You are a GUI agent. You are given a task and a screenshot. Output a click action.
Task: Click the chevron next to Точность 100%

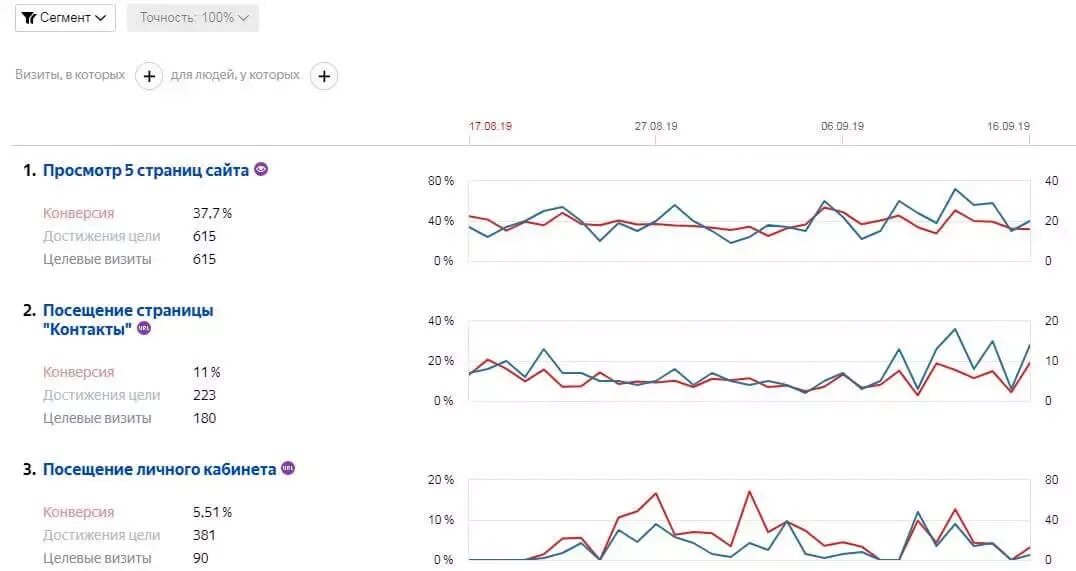pyautogui.click(x=244, y=18)
